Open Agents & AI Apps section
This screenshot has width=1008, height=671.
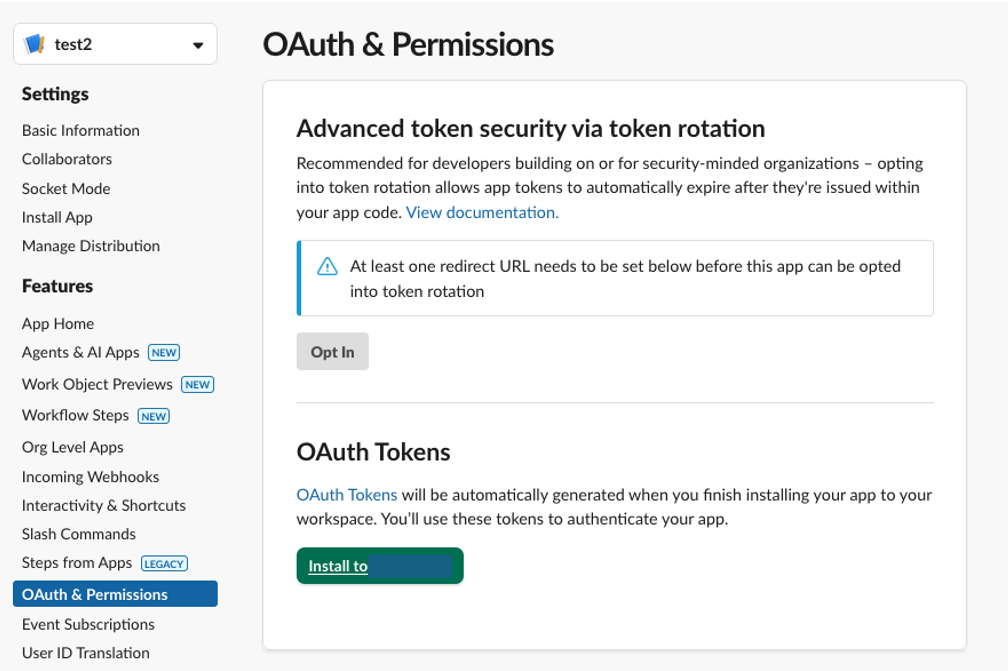(x=81, y=352)
